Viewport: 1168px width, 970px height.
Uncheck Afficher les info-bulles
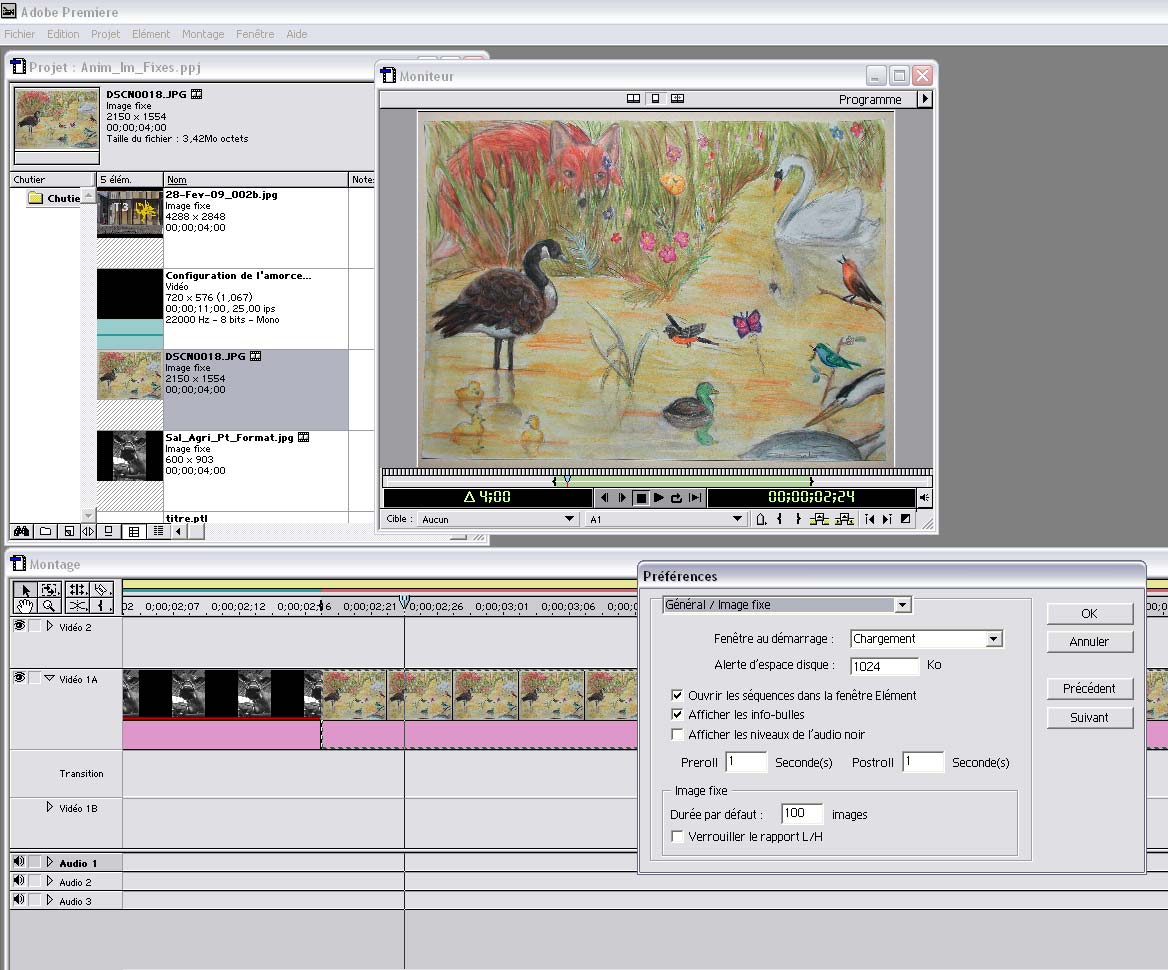(677, 714)
